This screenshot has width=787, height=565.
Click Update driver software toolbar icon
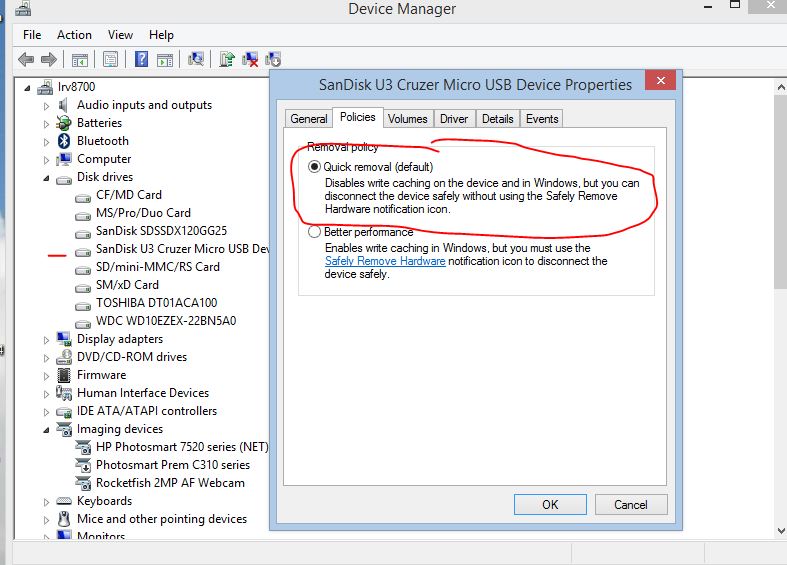[227, 59]
